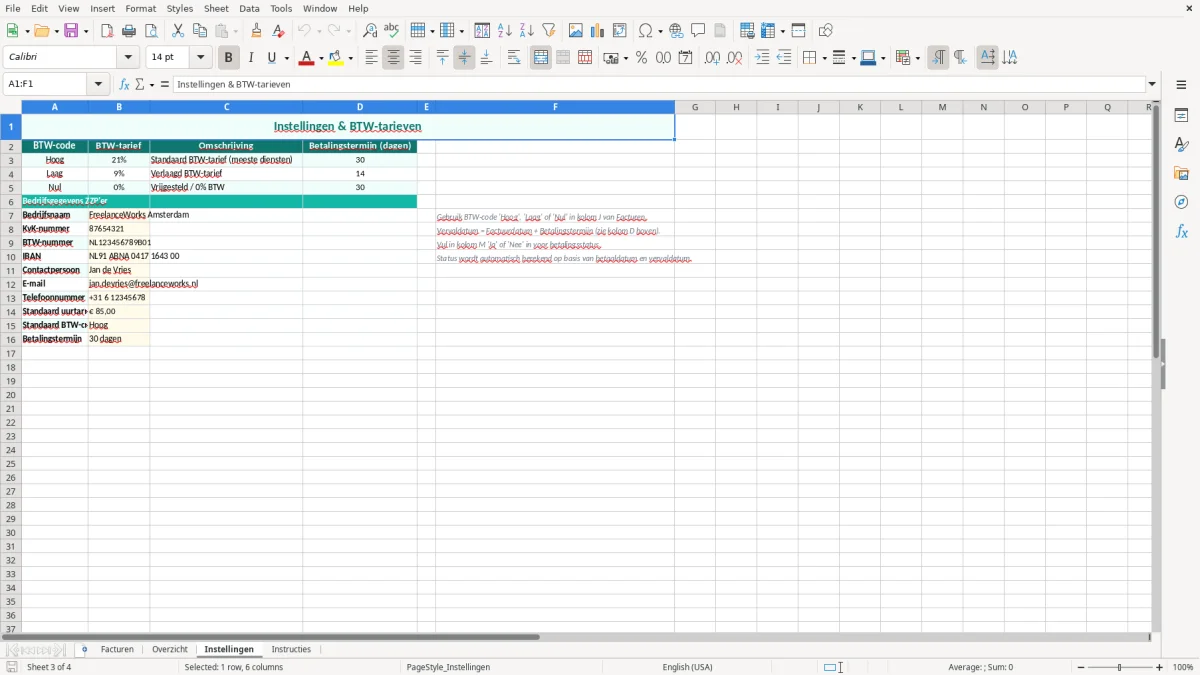Insert a hyperlink
The width and height of the screenshot is (1200, 675).
click(x=676, y=31)
